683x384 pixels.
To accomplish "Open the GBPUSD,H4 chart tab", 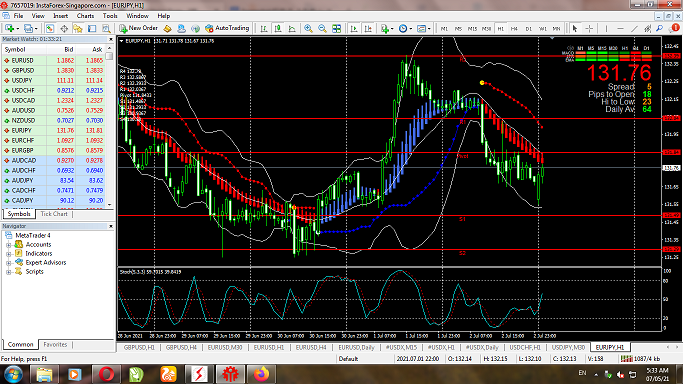I will click(181, 347).
